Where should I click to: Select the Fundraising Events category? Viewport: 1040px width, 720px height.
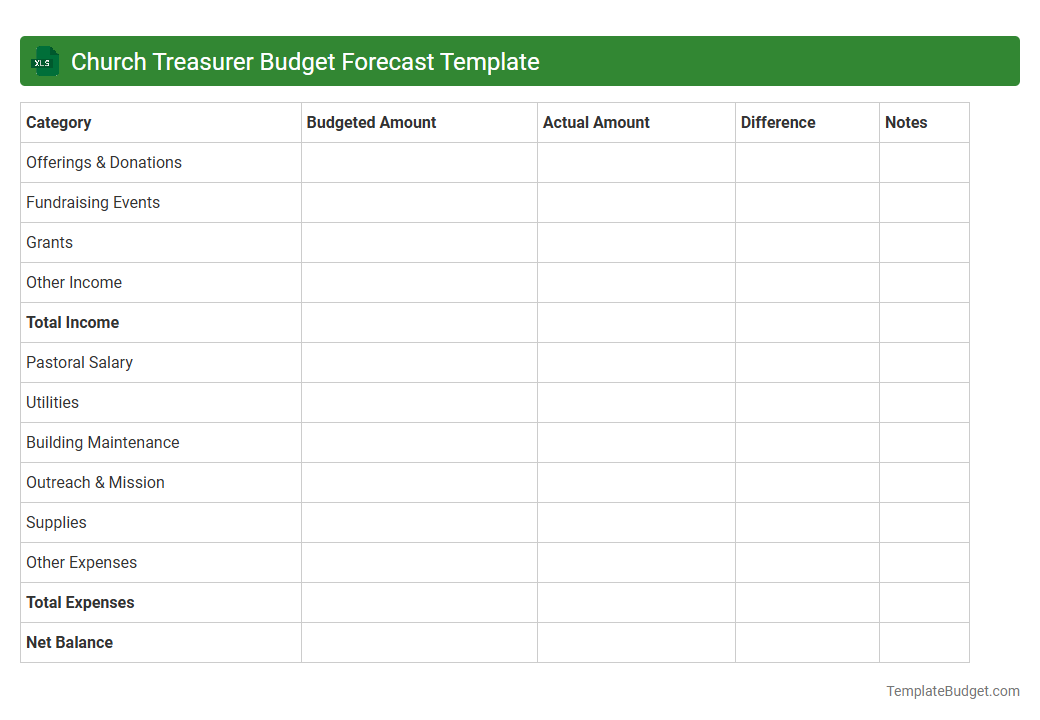tap(93, 202)
